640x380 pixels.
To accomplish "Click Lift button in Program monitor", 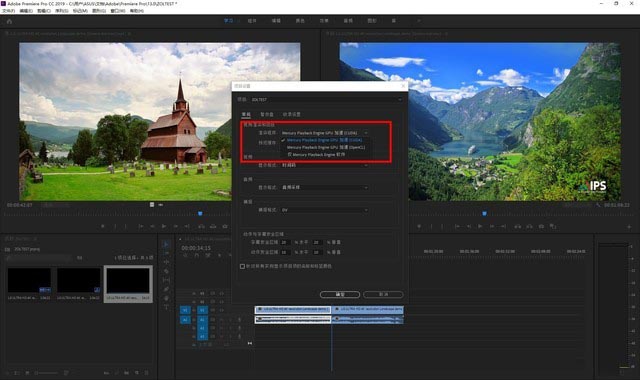I will click(x=518, y=226).
